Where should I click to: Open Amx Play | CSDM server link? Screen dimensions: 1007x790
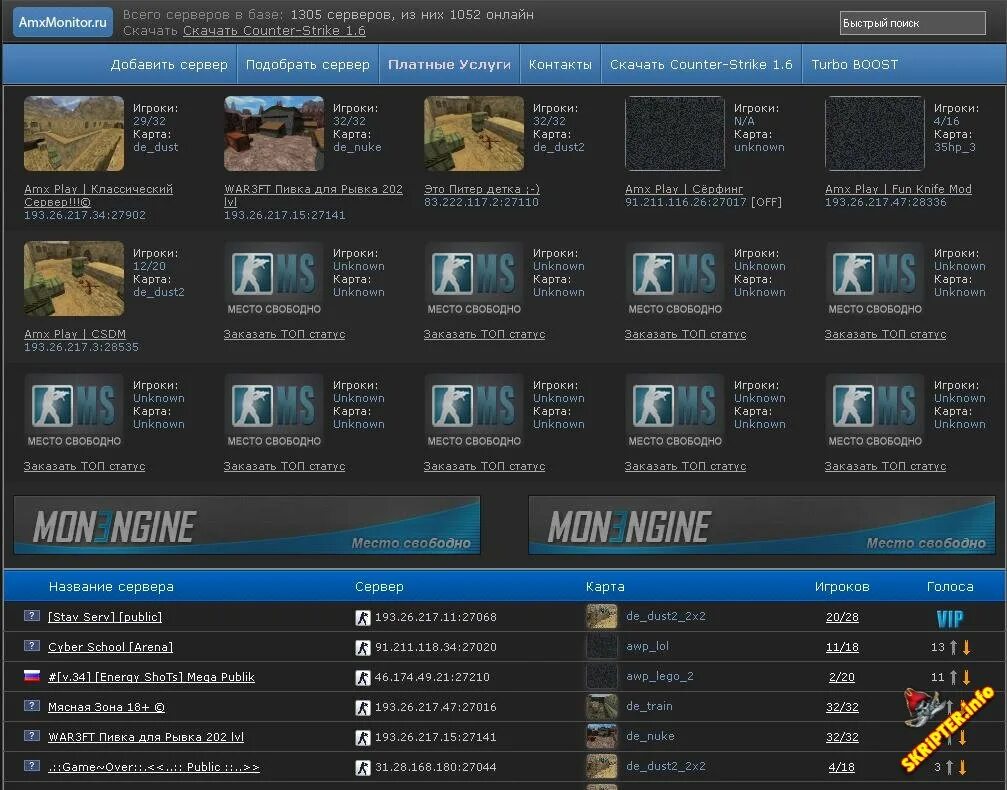pos(74,334)
